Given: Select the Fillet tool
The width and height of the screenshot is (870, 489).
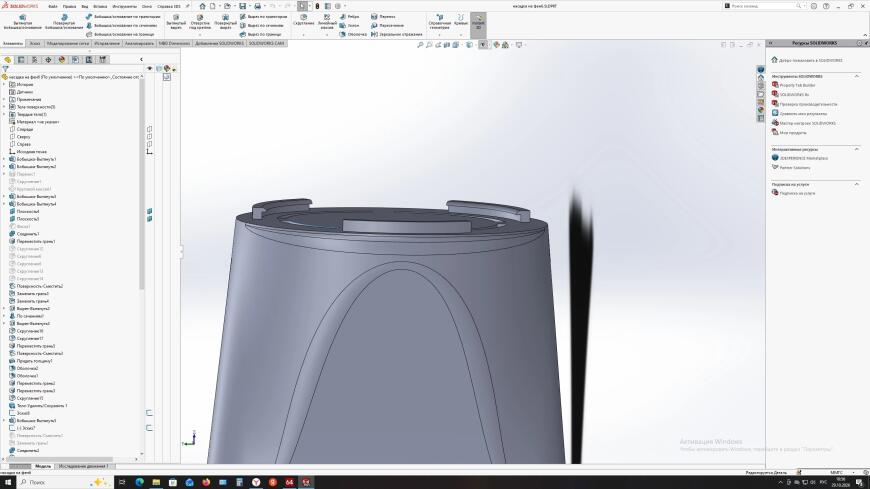Looking at the screenshot, I should [304, 21].
